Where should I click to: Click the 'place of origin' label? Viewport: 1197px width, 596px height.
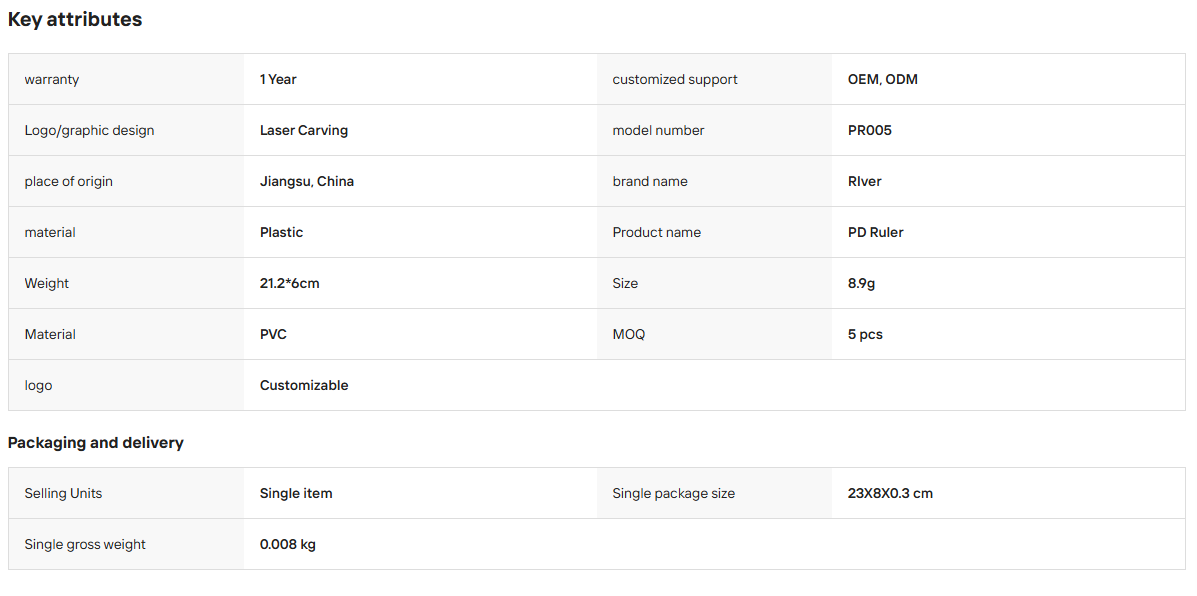coord(69,182)
